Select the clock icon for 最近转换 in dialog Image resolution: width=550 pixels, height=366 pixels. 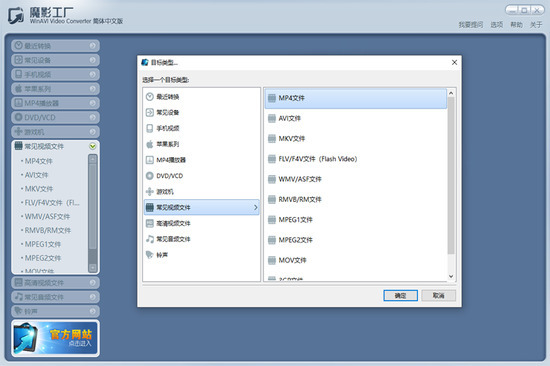pyautogui.click(x=150, y=97)
